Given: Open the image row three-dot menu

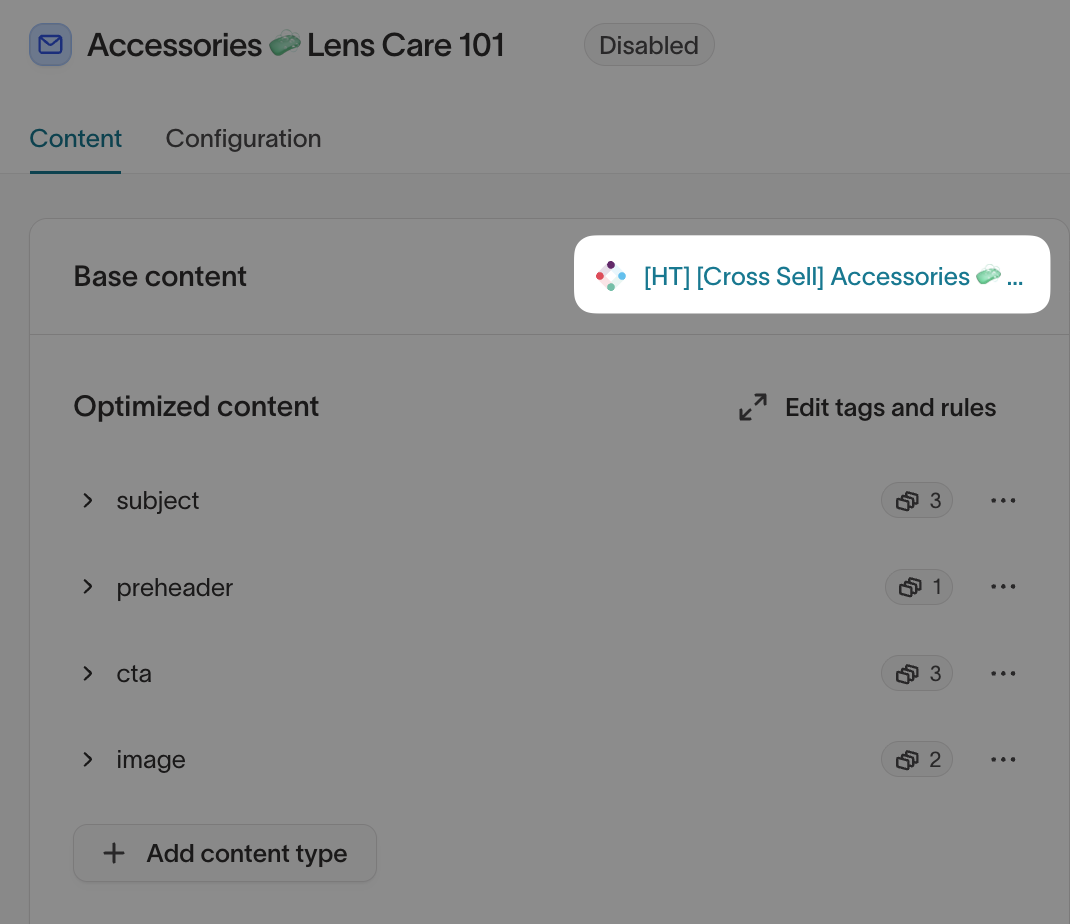Looking at the screenshot, I should click(x=1003, y=760).
